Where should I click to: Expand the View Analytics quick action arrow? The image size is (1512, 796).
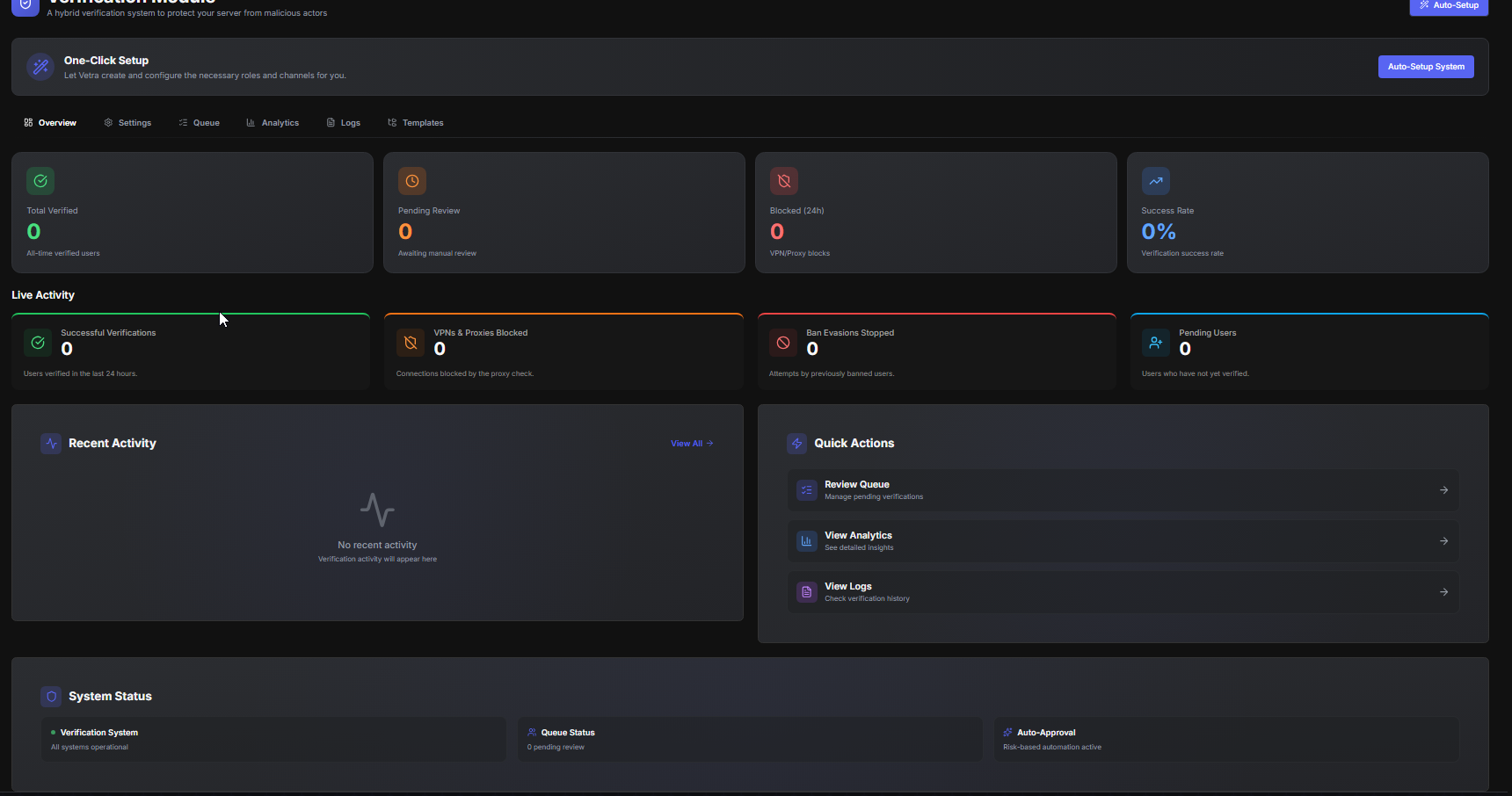[1443, 541]
